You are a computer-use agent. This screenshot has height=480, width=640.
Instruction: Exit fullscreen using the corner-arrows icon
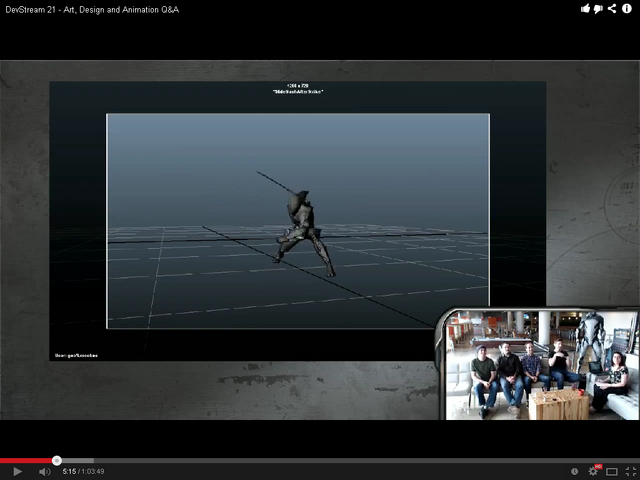631,471
